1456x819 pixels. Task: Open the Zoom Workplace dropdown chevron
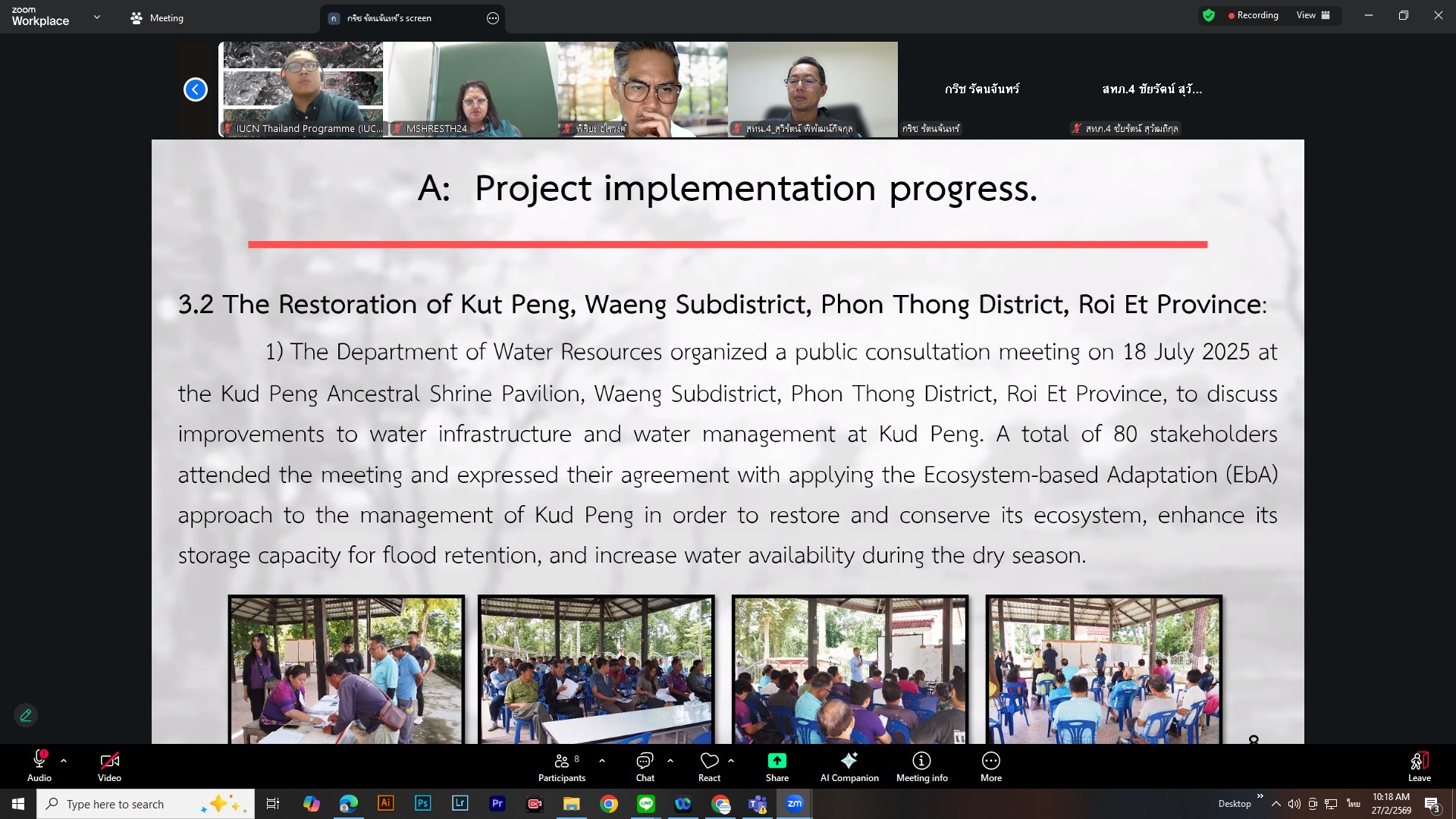97,17
